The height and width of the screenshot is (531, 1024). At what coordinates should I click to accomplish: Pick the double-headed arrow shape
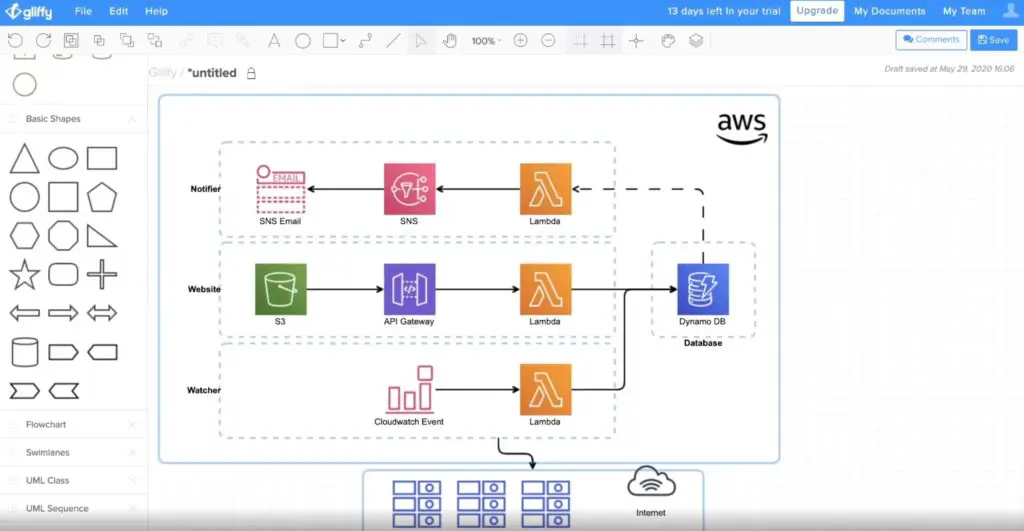102,313
